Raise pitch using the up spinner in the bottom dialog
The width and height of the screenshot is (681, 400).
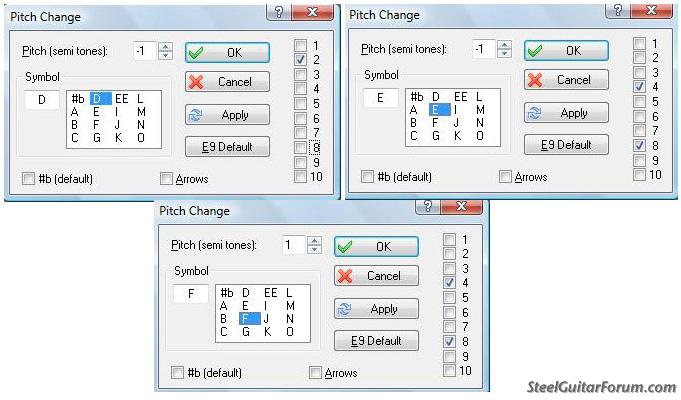[x=314, y=241]
